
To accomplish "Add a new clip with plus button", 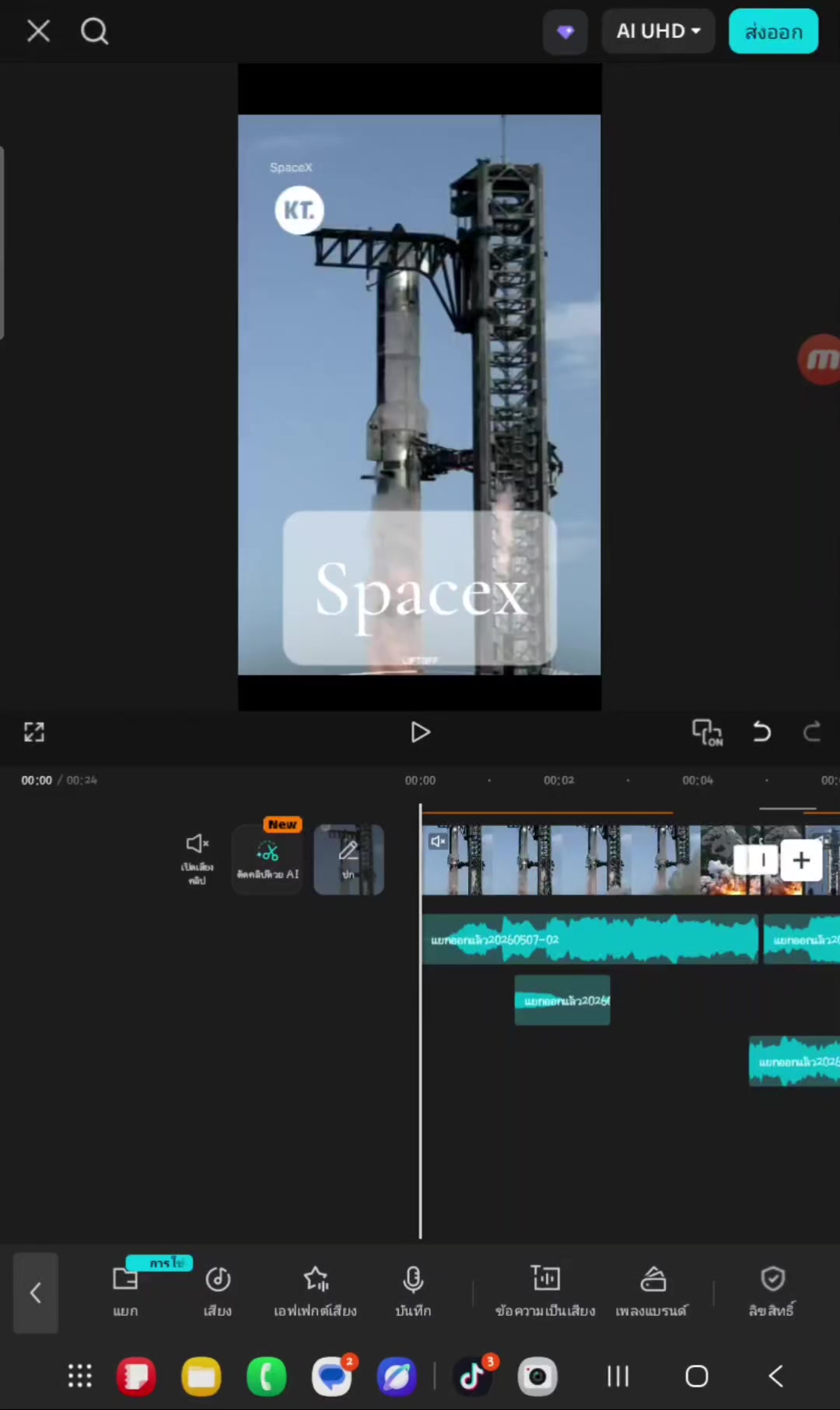I will pyautogui.click(x=801, y=860).
